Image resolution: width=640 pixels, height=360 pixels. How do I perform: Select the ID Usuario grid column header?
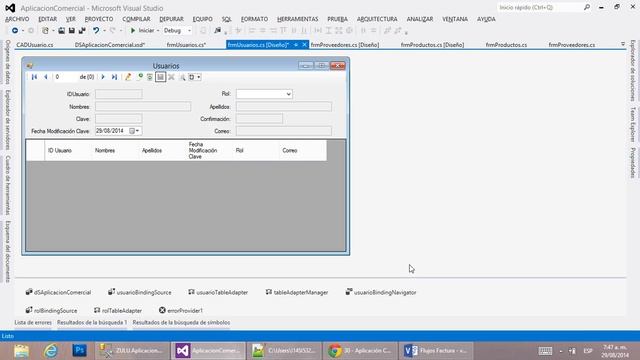(68, 150)
